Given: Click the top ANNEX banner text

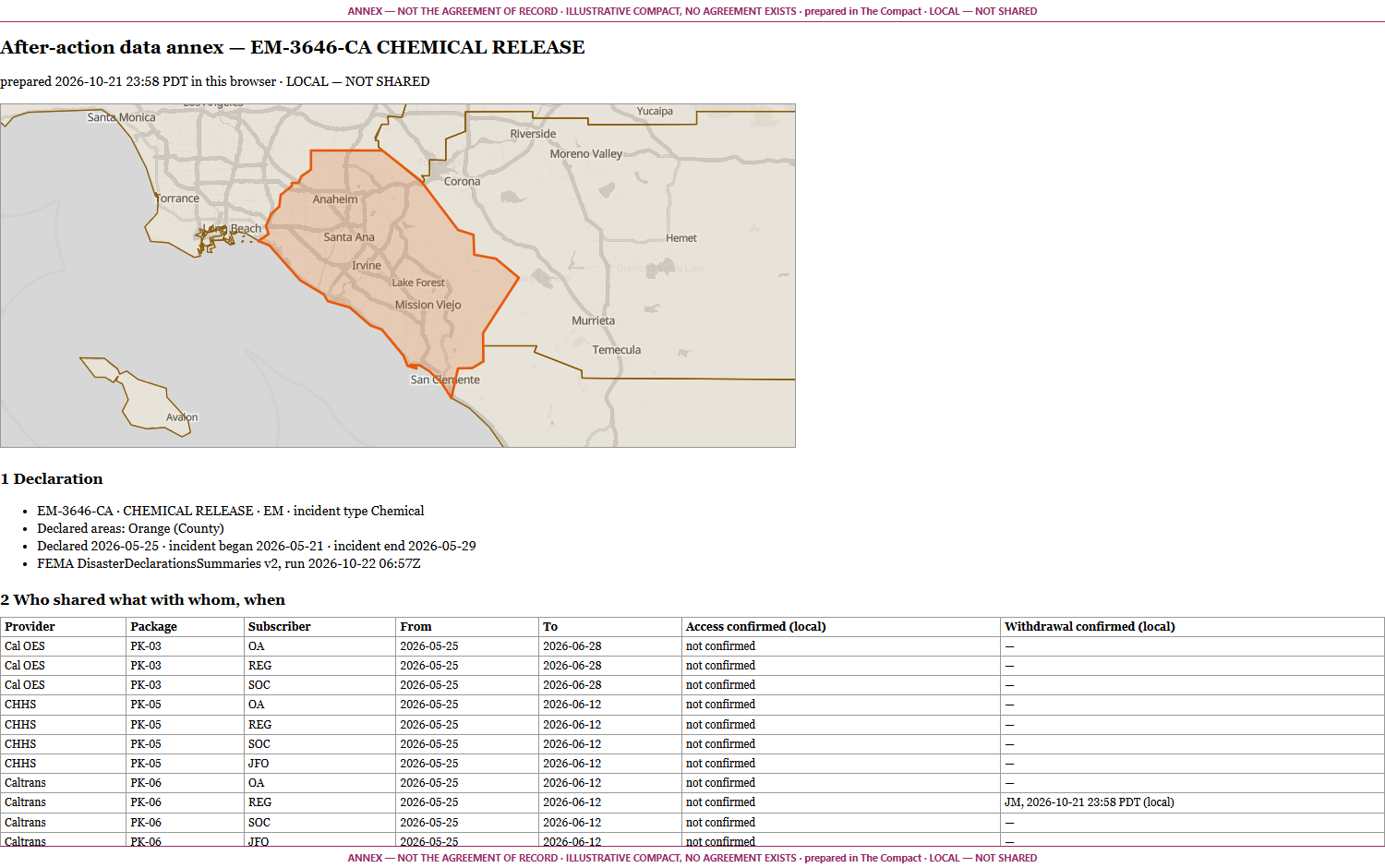Looking at the screenshot, I should click(692, 11).
